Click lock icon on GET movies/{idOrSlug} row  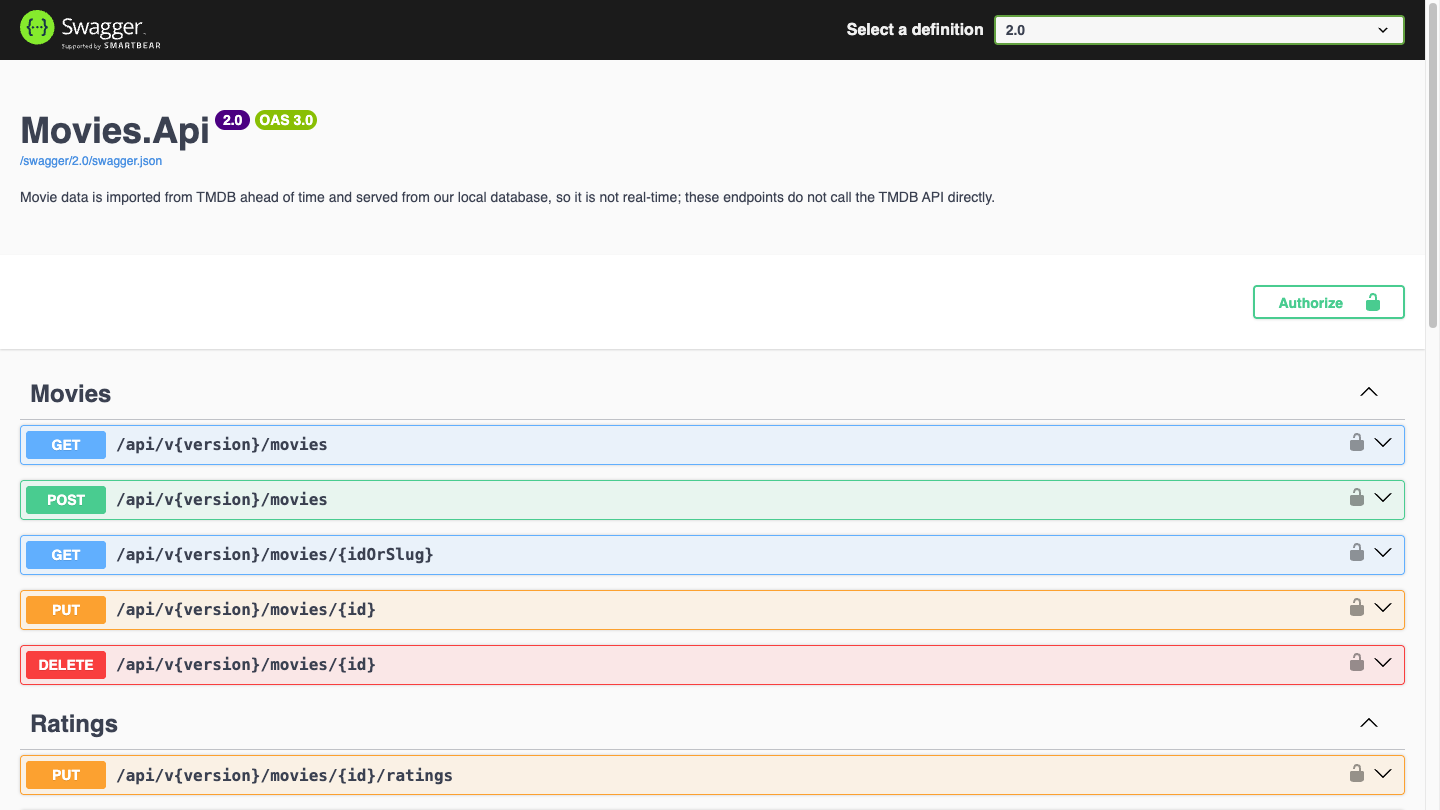coord(1357,552)
